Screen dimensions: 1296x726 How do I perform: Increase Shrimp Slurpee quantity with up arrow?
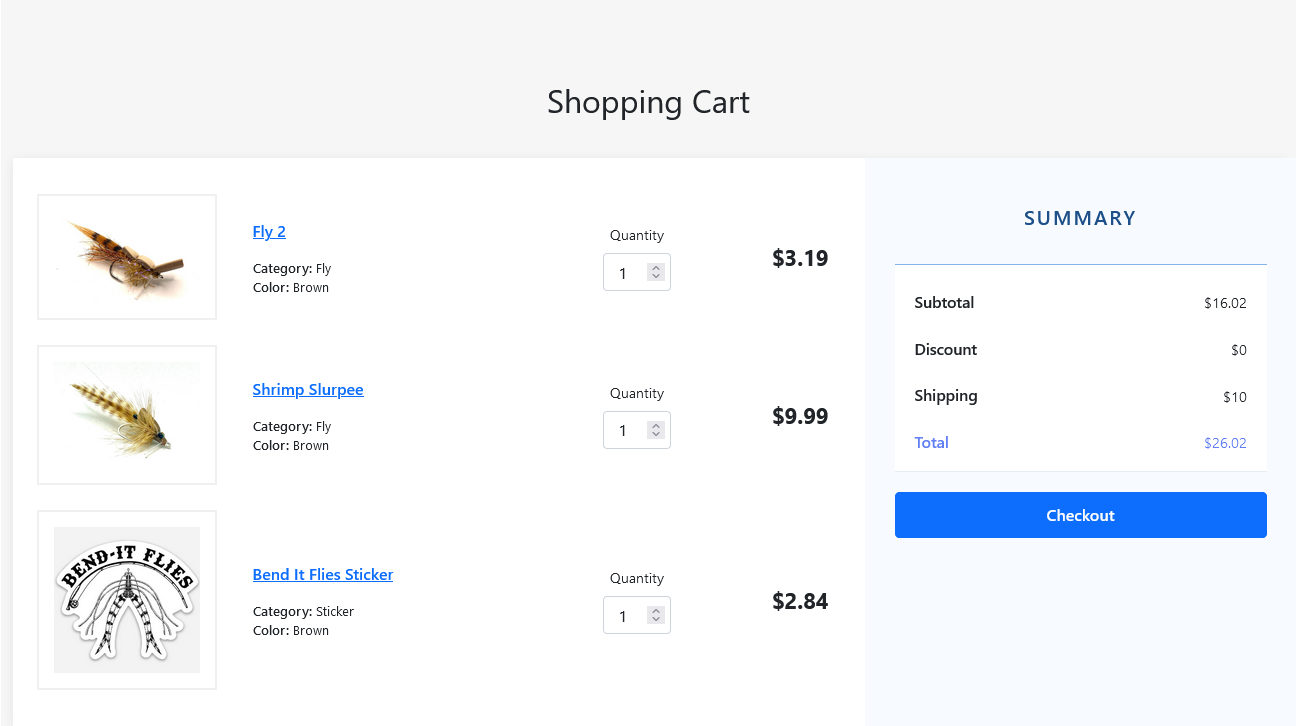coord(656,426)
